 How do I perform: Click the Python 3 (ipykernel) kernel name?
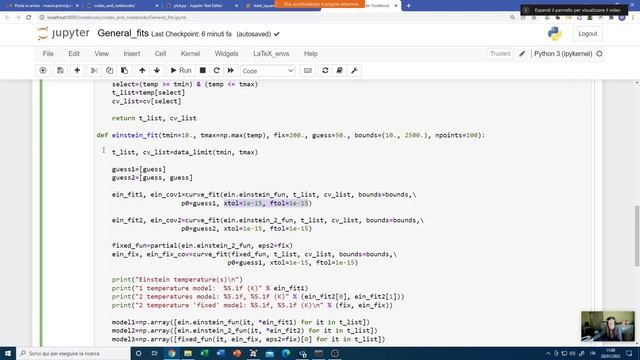pos(563,53)
